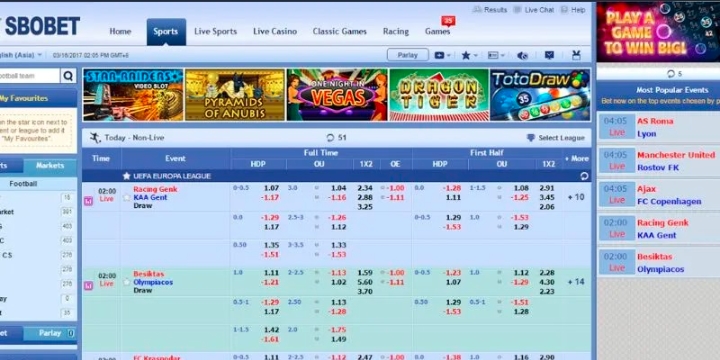The width and height of the screenshot is (720, 360).
Task: Click the football player icon beside Today
Action: click(x=95, y=138)
